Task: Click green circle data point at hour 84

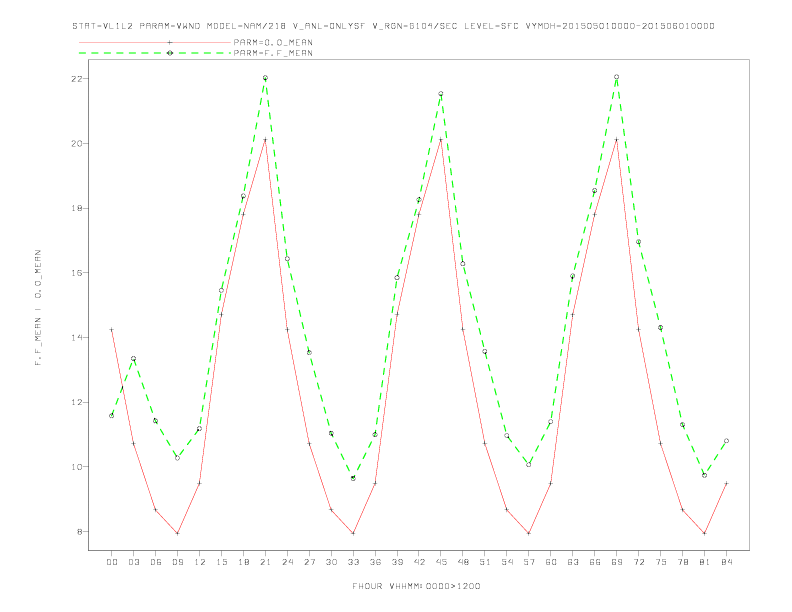Action: 726,441
